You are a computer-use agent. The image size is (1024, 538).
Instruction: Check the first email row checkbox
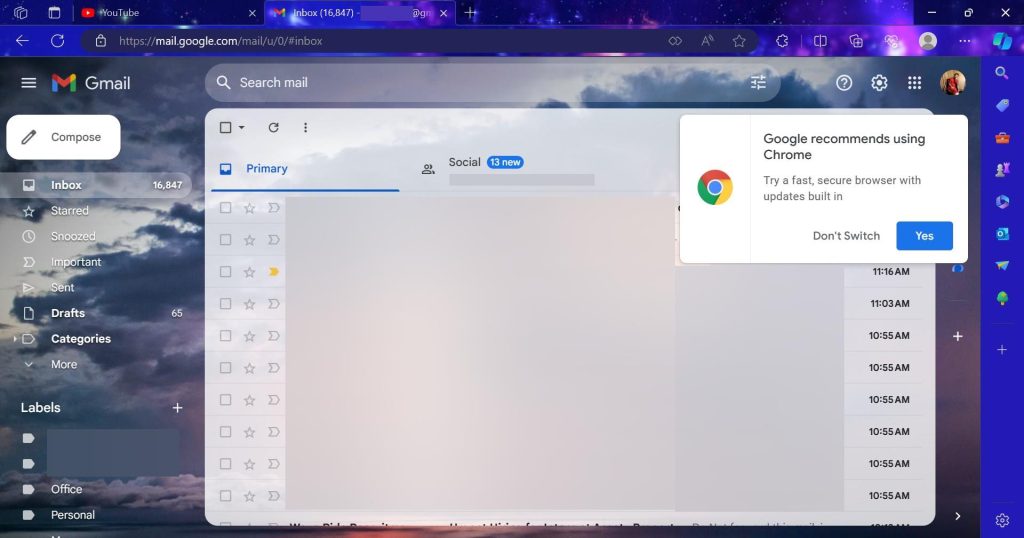(x=225, y=208)
